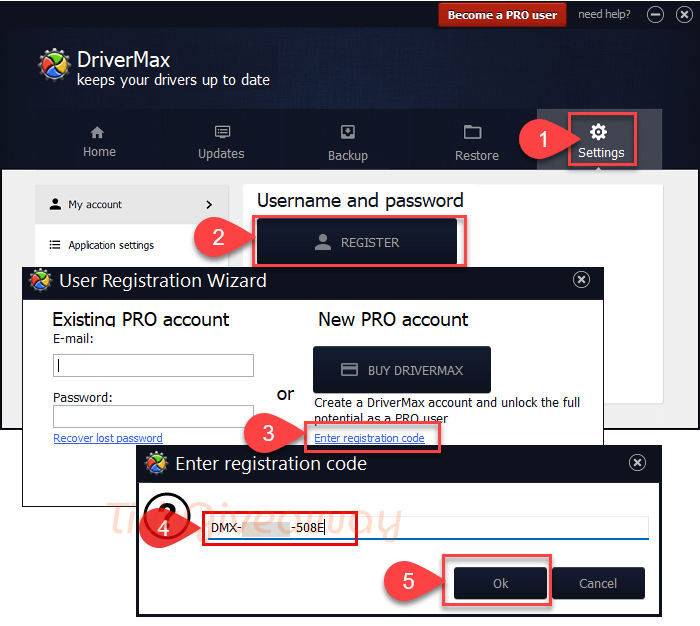Click the My account person icon
The image size is (700, 626).
pyautogui.click(x=55, y=204)
